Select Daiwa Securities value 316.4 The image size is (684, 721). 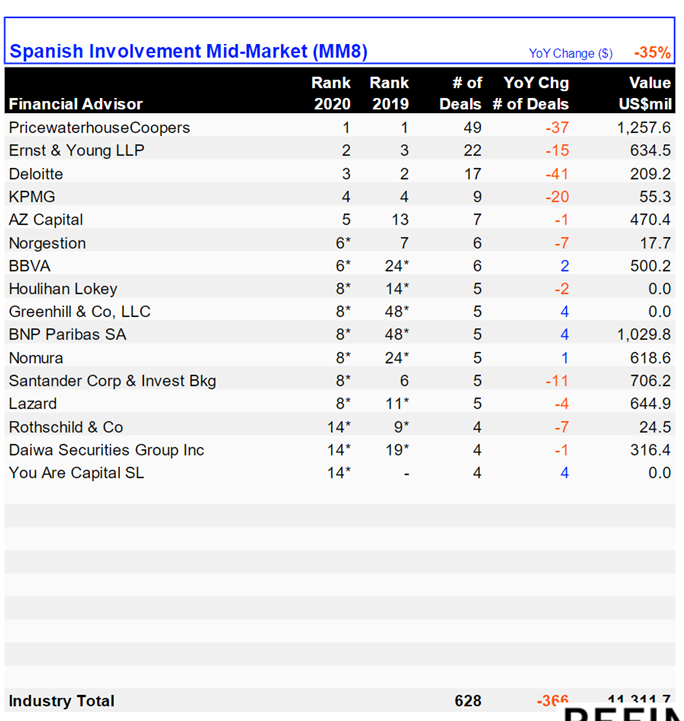[x=650, y=450]
